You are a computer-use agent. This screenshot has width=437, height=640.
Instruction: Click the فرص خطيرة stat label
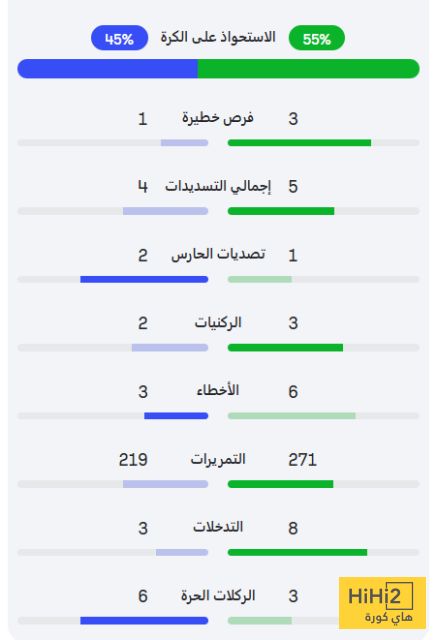click(218, 118)
